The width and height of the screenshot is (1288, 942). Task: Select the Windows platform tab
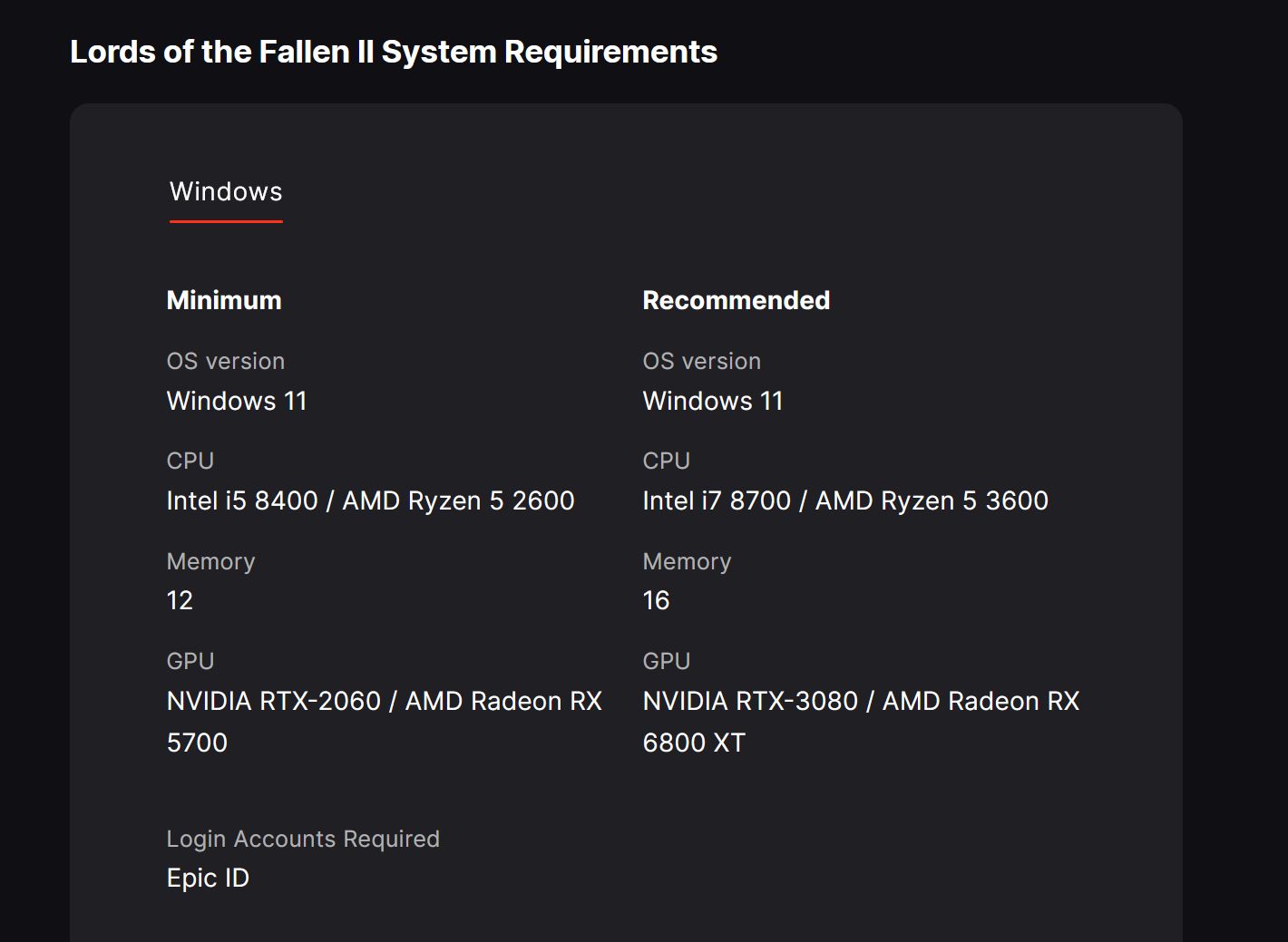226,192
